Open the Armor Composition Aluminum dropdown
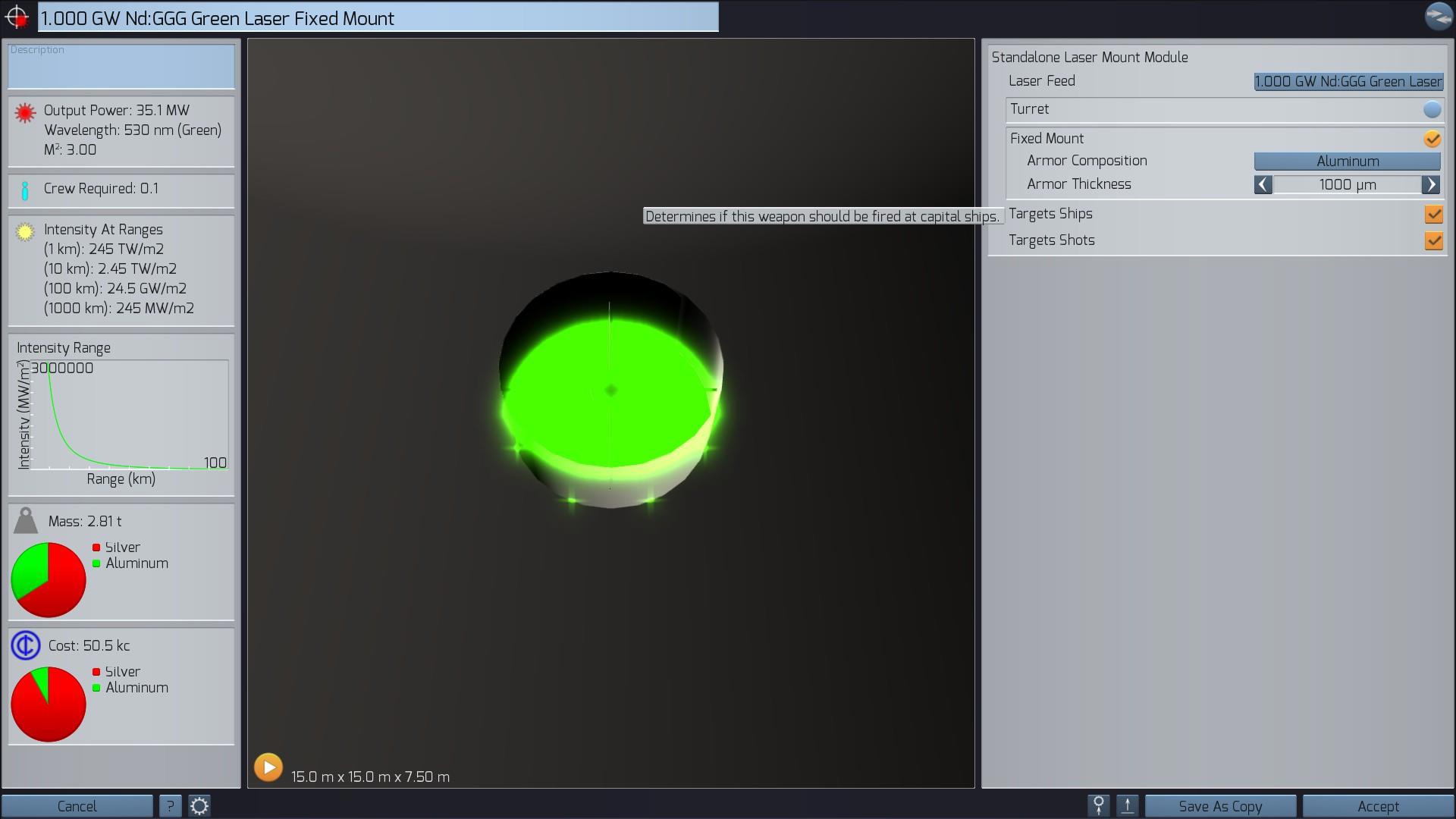 coord(1347,161)
